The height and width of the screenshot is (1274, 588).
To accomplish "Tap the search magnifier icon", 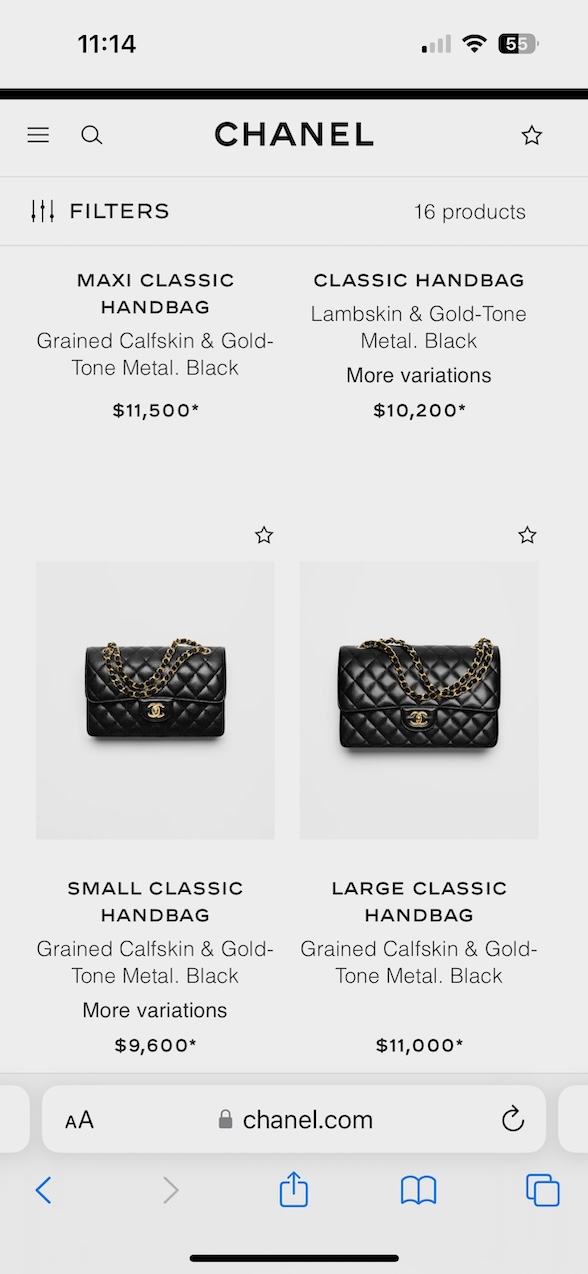I will point(92,135).
